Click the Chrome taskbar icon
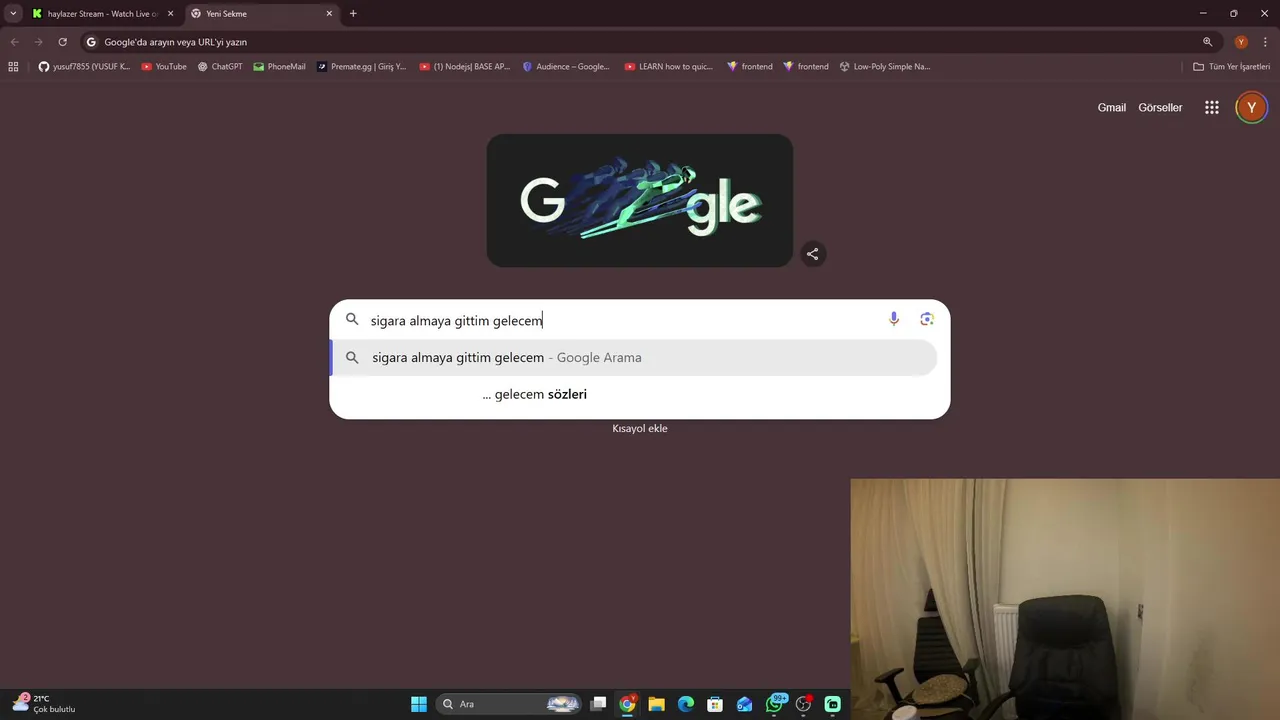 pos(627,704)
